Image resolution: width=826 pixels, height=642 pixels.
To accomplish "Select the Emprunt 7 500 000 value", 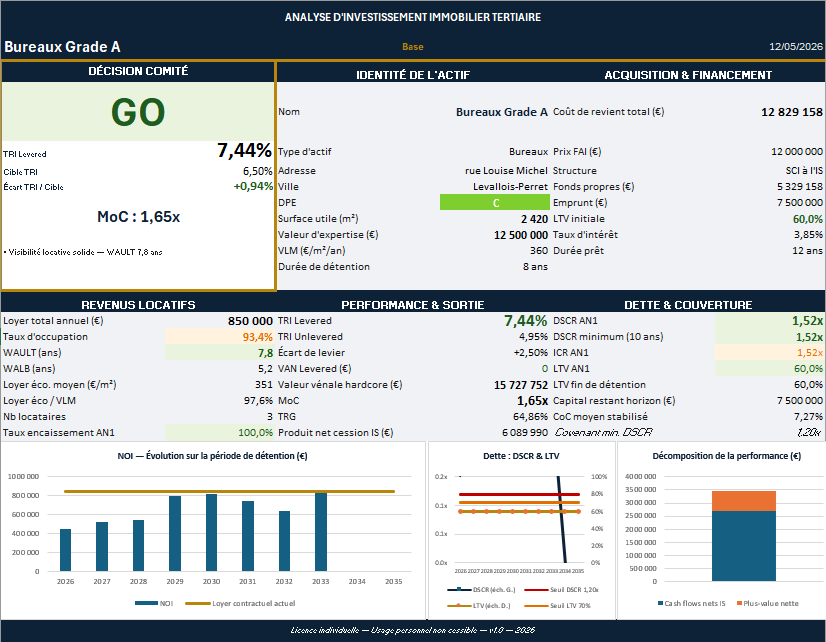I will (x=800, y=203).
